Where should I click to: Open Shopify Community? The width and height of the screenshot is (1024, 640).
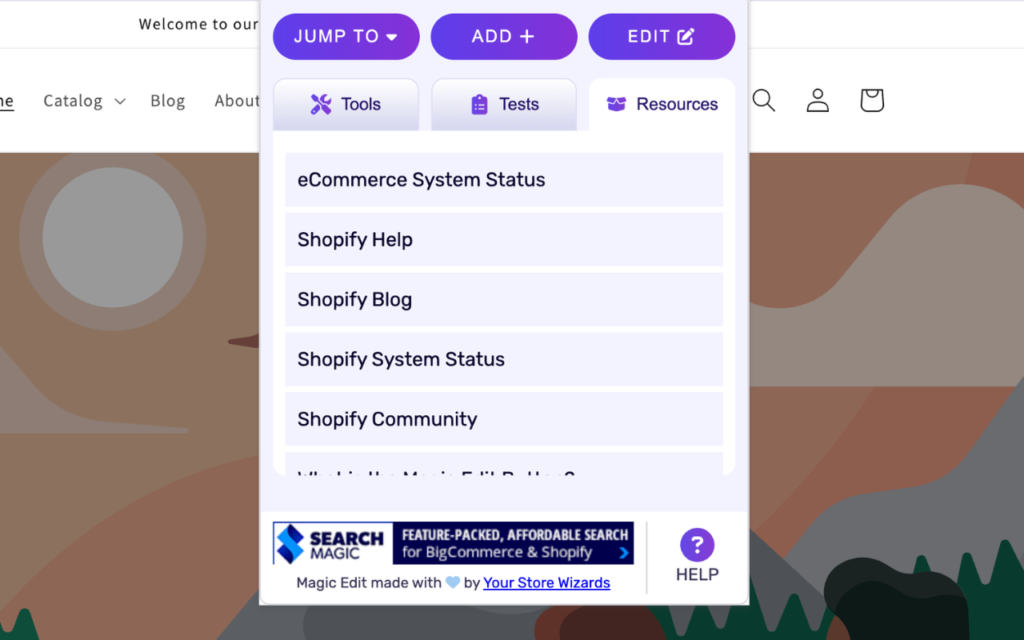coord(504,419)
